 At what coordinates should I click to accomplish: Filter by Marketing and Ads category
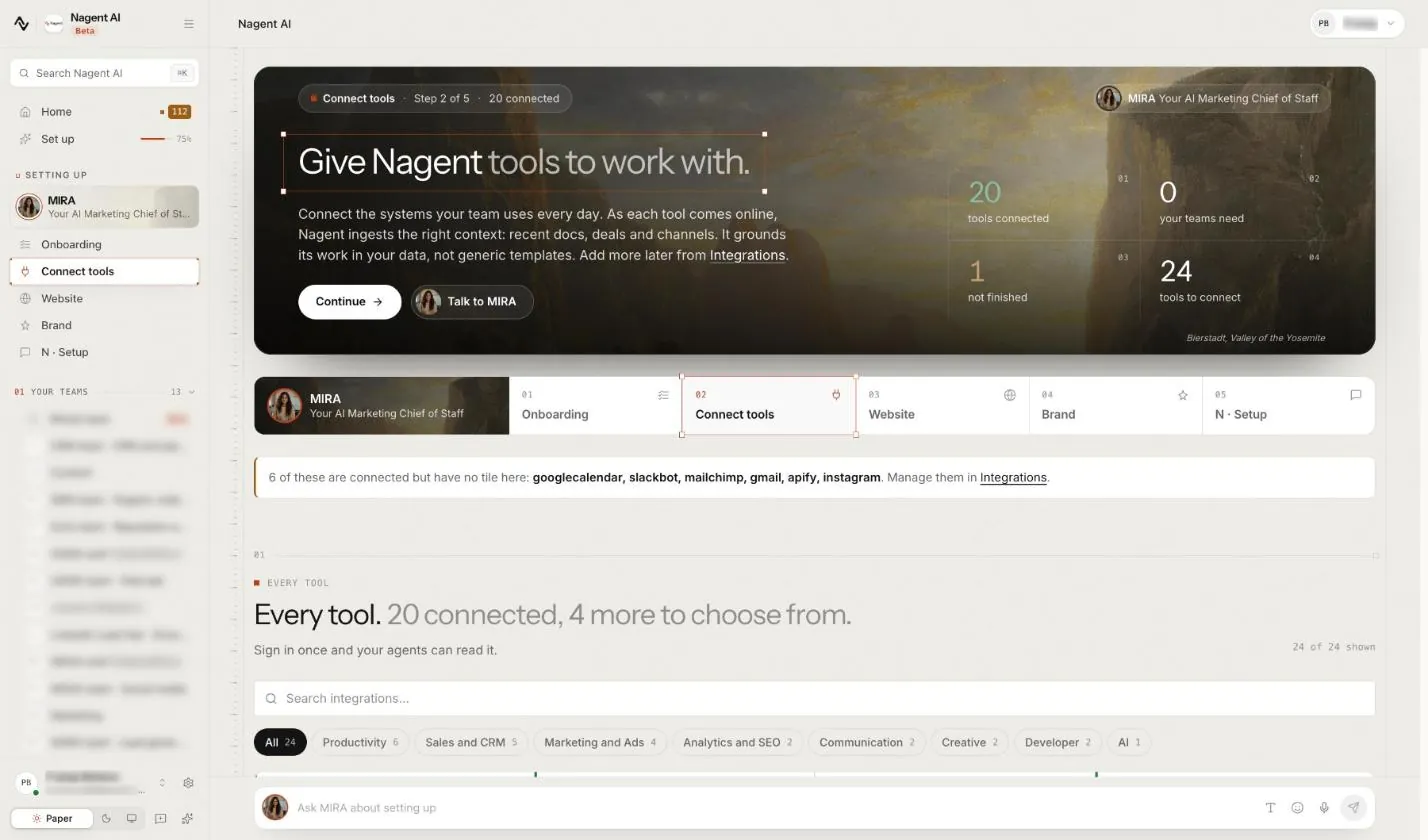[x=599, y=742]
